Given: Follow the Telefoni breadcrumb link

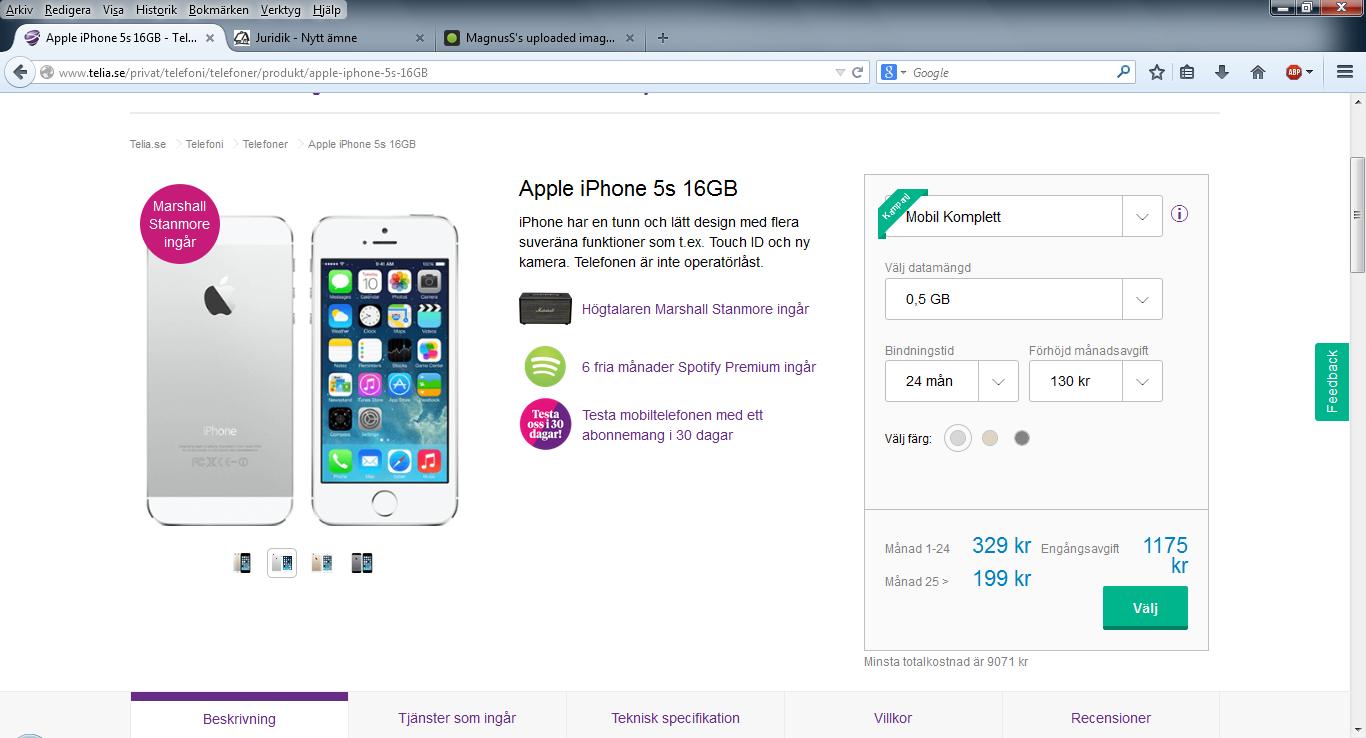Looking at the screenshot, I should (204, 144).
